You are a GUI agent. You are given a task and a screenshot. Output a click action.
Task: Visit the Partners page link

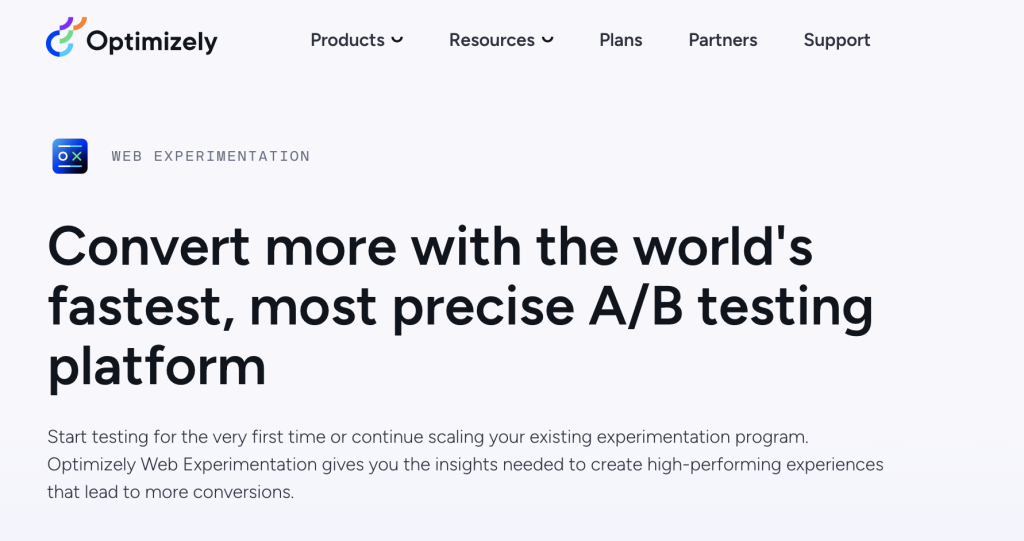click(x=722, y=40)
